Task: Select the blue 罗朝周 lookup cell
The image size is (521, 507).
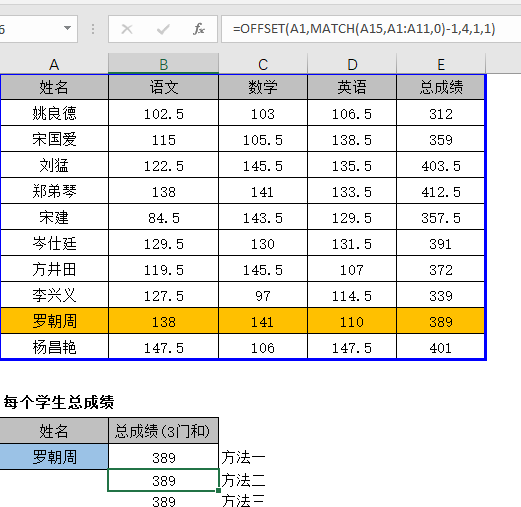Action: point(54,456)
